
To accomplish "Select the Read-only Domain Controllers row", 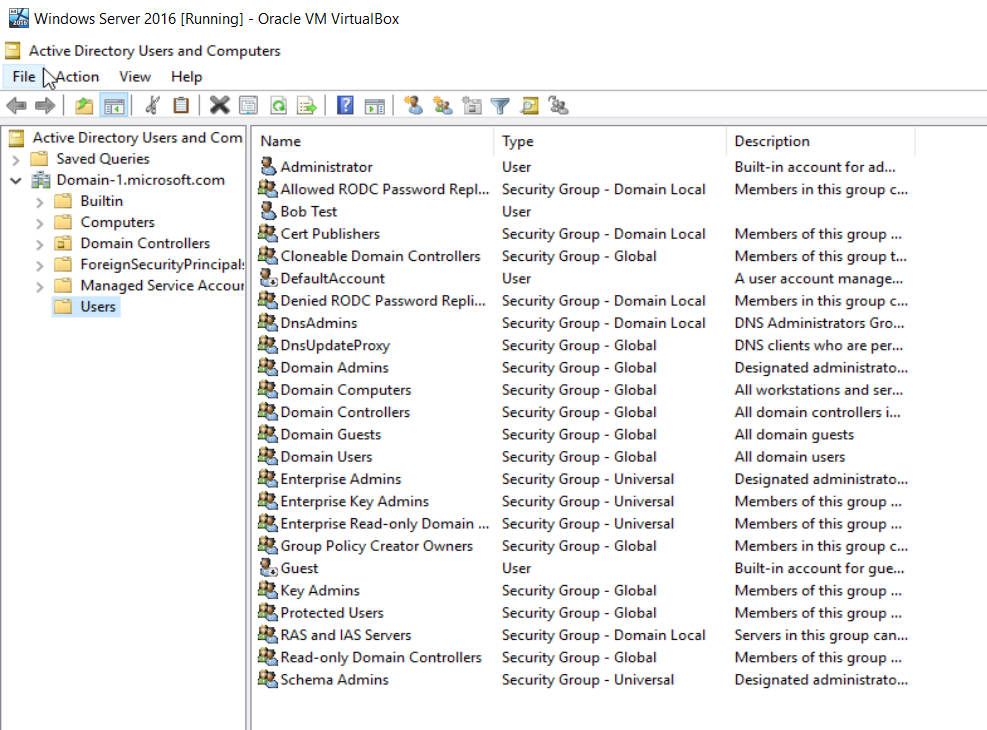I will click(582, 657).
